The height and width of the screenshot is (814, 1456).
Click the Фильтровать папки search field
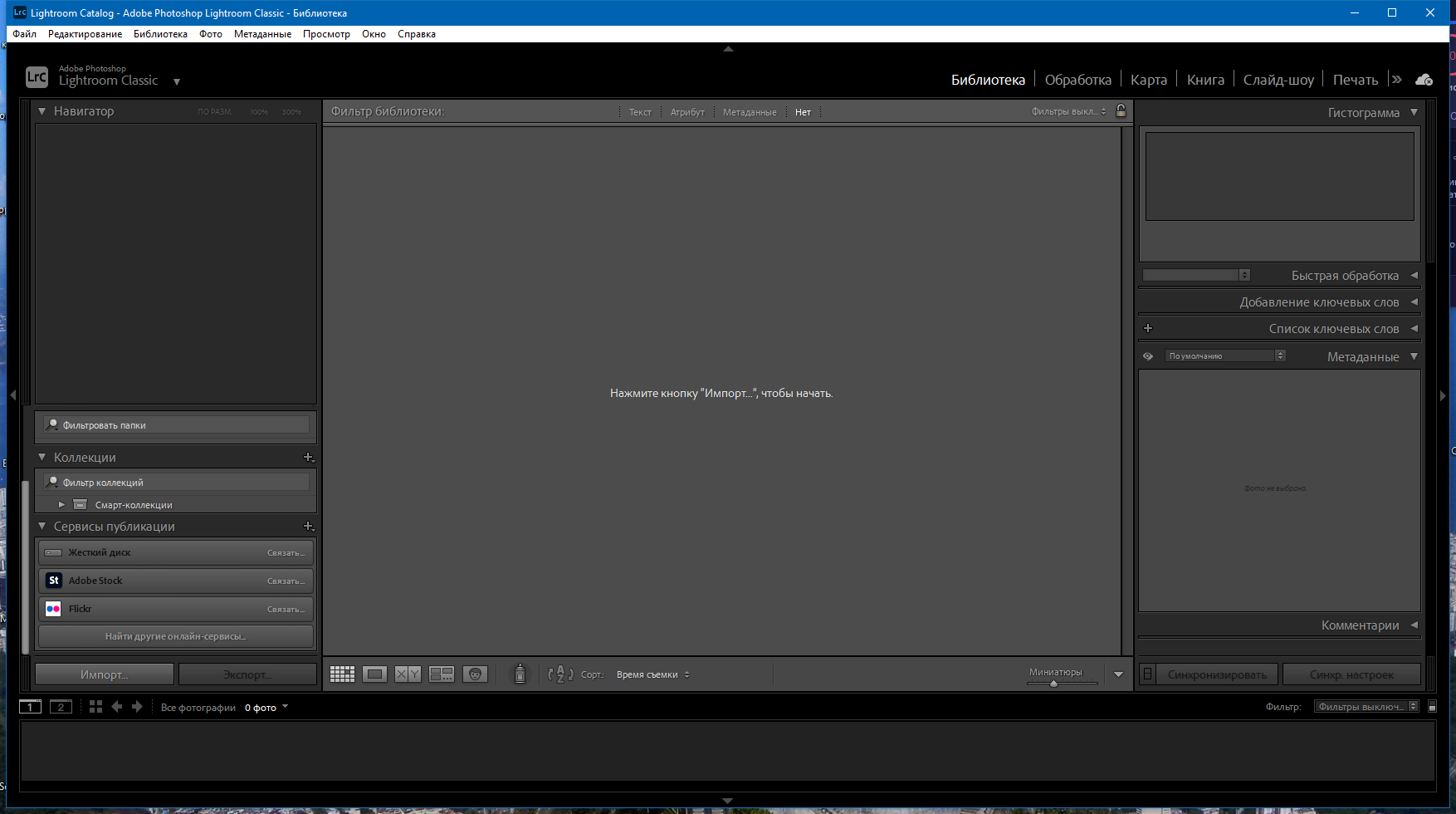click(177, 425)
